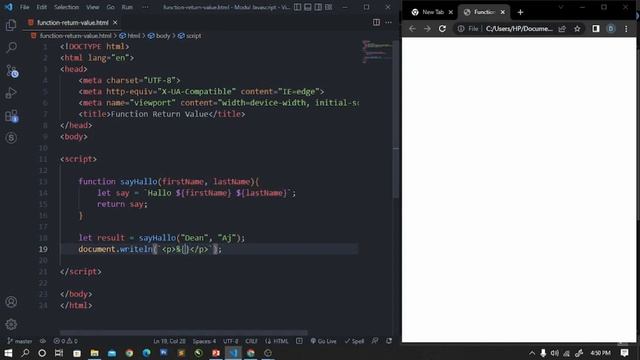Open editor More Actions ellipsis
640x360 pixels.
[388, 22]
